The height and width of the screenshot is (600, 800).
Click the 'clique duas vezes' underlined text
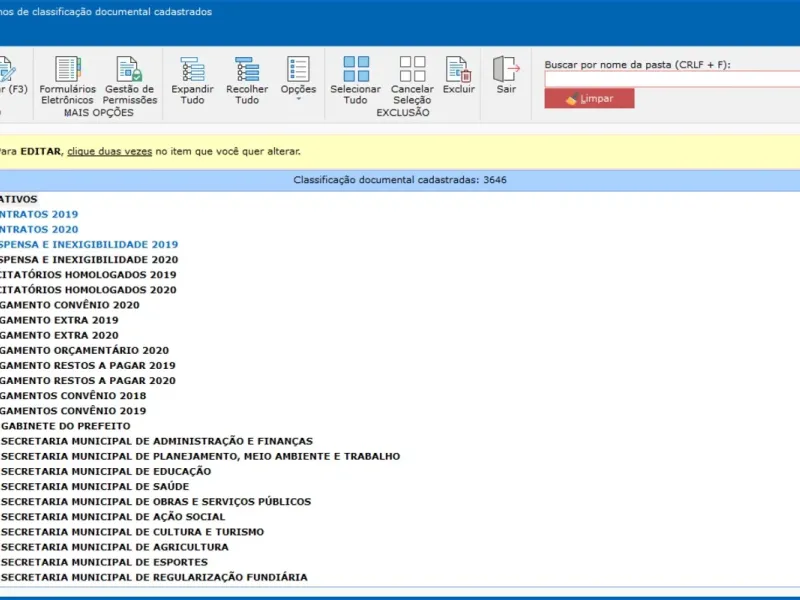[110, 152]
